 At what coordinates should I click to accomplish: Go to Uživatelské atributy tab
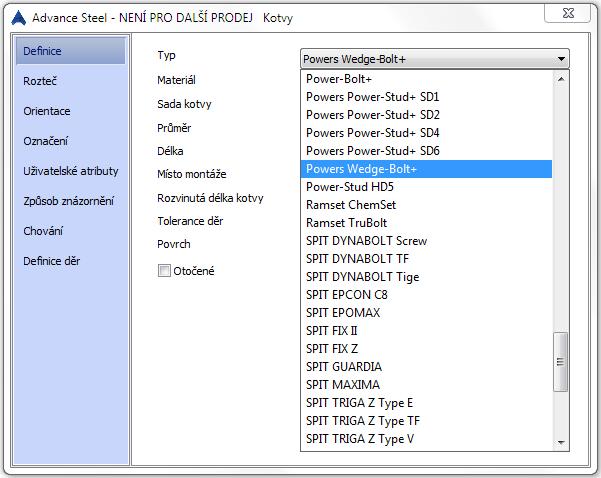(x=71, y=171)
